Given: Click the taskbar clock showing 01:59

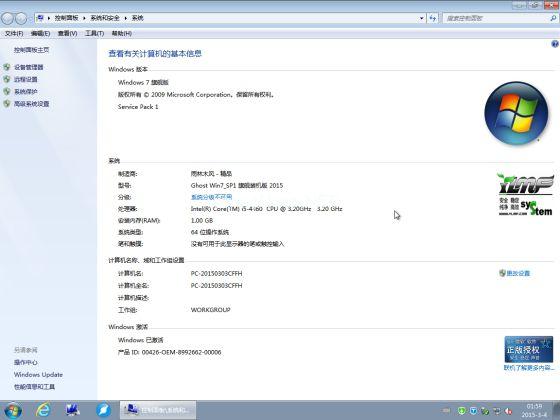Looking at the screenshot, I should click(x=534, y=410).
